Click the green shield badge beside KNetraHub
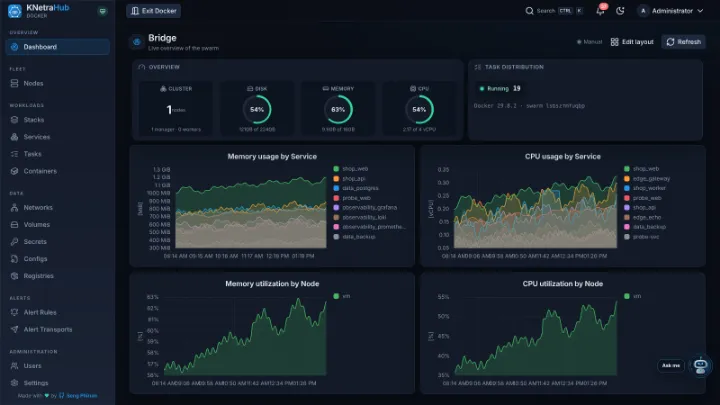This screenshot has width=720, height=405. [102, 11]
